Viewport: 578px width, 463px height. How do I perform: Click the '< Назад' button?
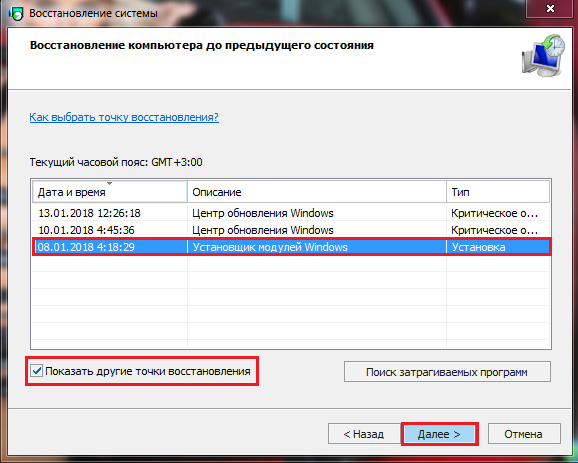[364, 434]
